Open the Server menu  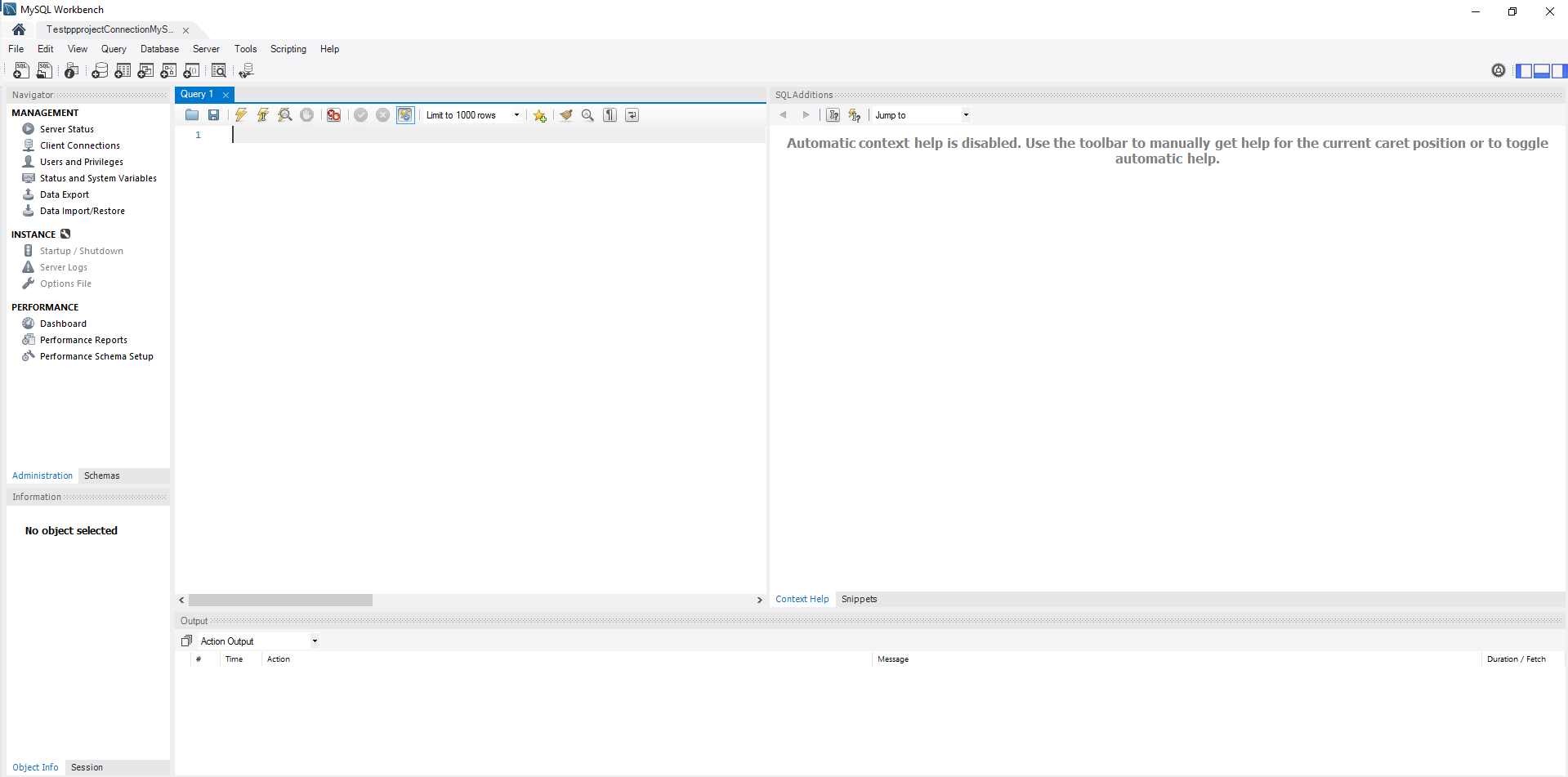tap(206, 49)
